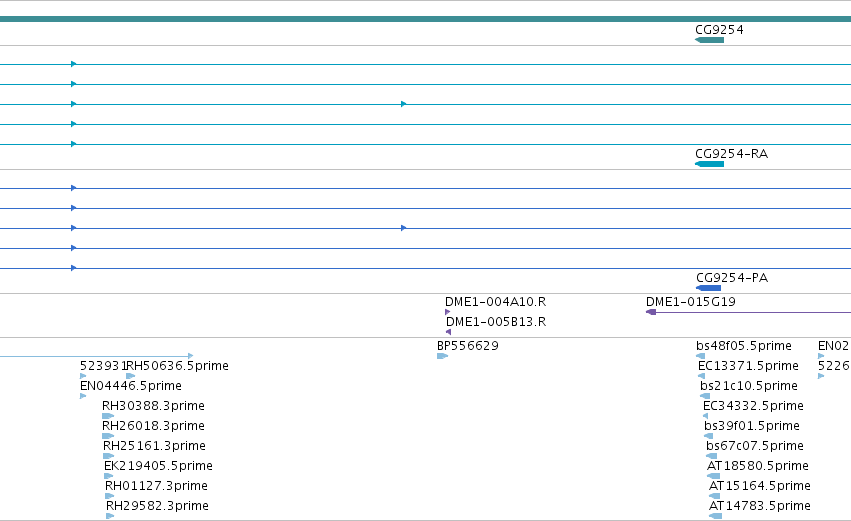Click the 523931 EST arrow glyph
The image size is (851, 521).
[83, 376]
